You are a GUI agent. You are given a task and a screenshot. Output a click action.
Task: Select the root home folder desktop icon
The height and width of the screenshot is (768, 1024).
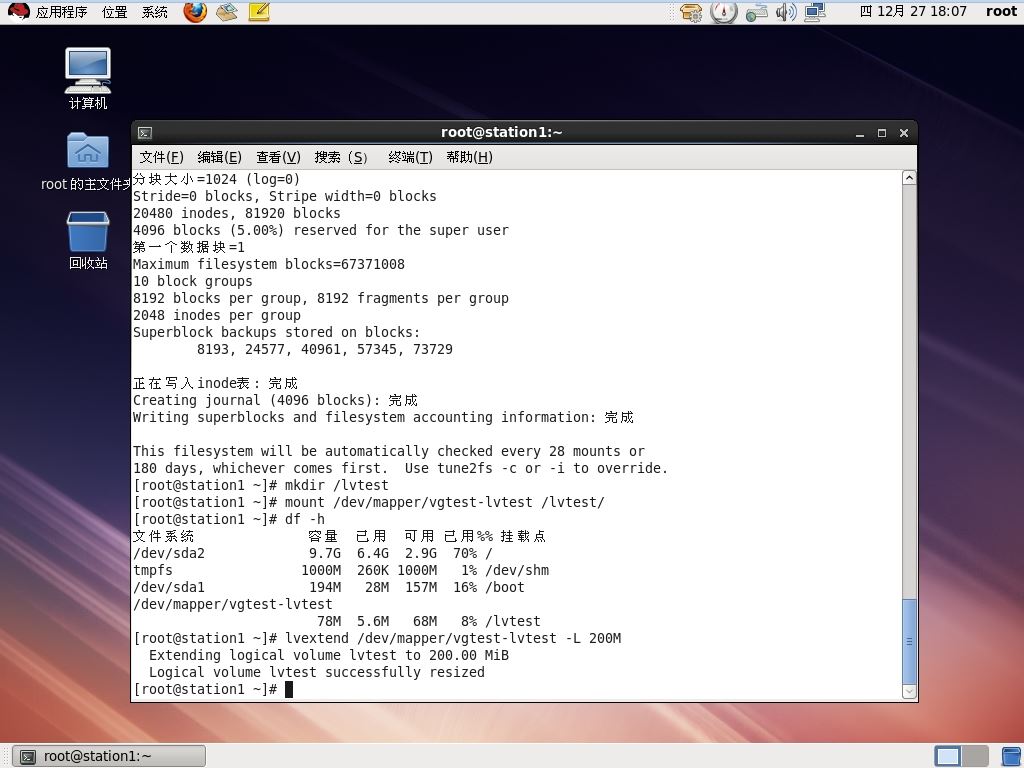click(87, 161)
